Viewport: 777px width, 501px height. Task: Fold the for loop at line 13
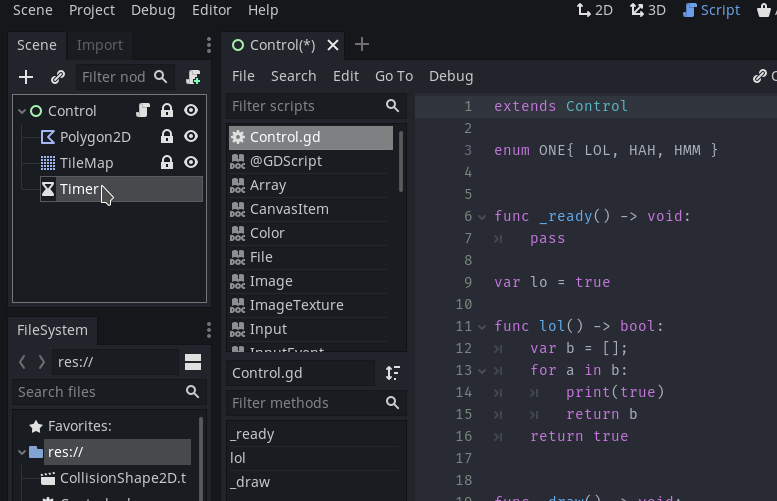click(x=482, y=371)
